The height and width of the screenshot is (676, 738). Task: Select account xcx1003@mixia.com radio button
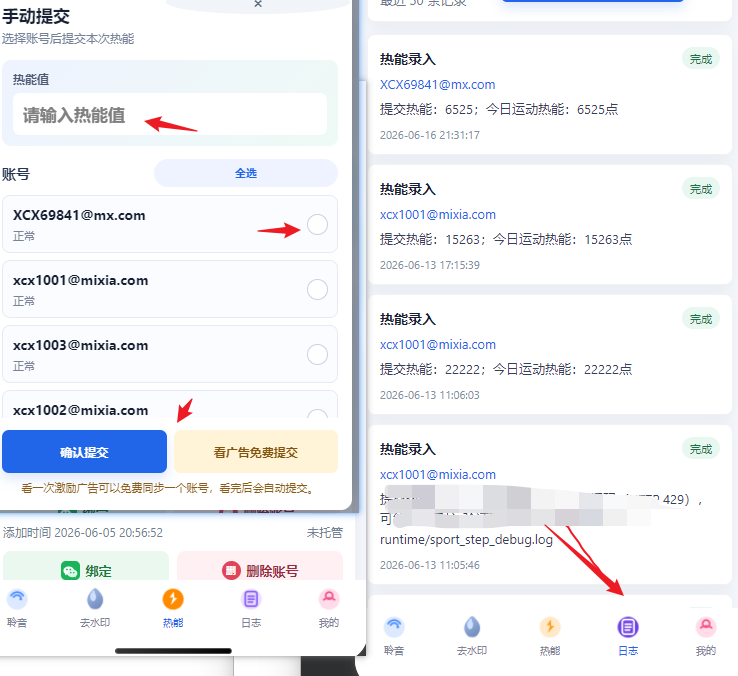[317, 354]
